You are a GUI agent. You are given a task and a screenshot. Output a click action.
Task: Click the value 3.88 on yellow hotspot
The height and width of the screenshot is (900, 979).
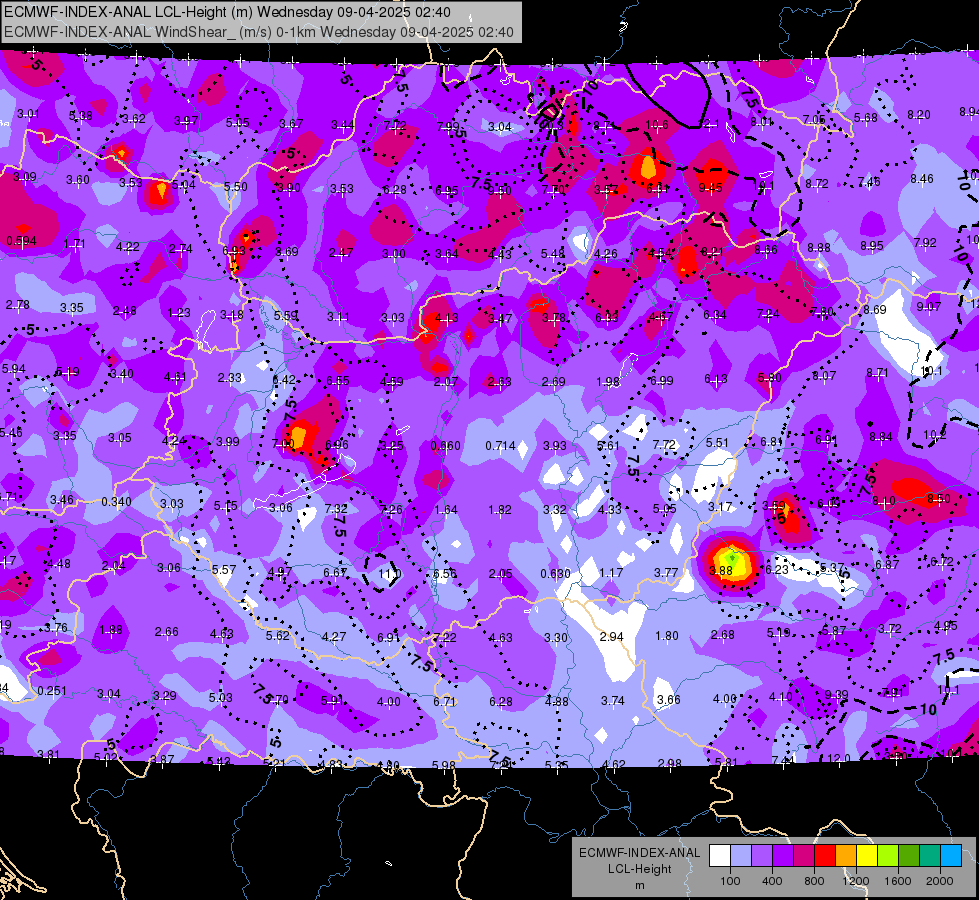(x=721, y=570)
